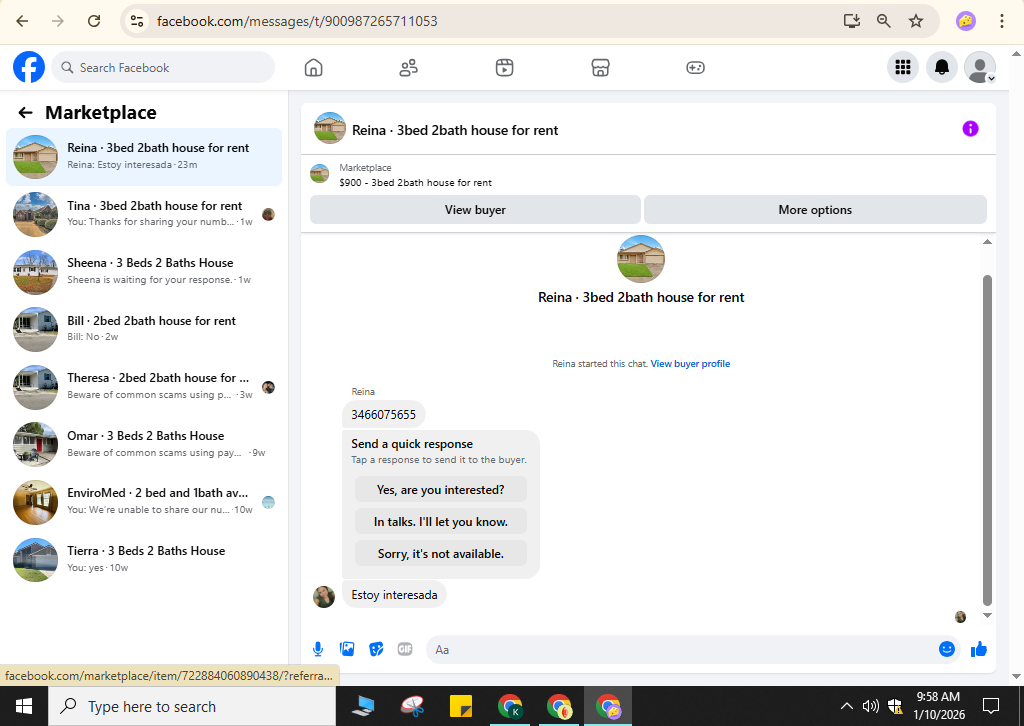Send 'Sorry, it's not available.' response
The height and width of the screenshot is (726, 1024).
(440, 554)
